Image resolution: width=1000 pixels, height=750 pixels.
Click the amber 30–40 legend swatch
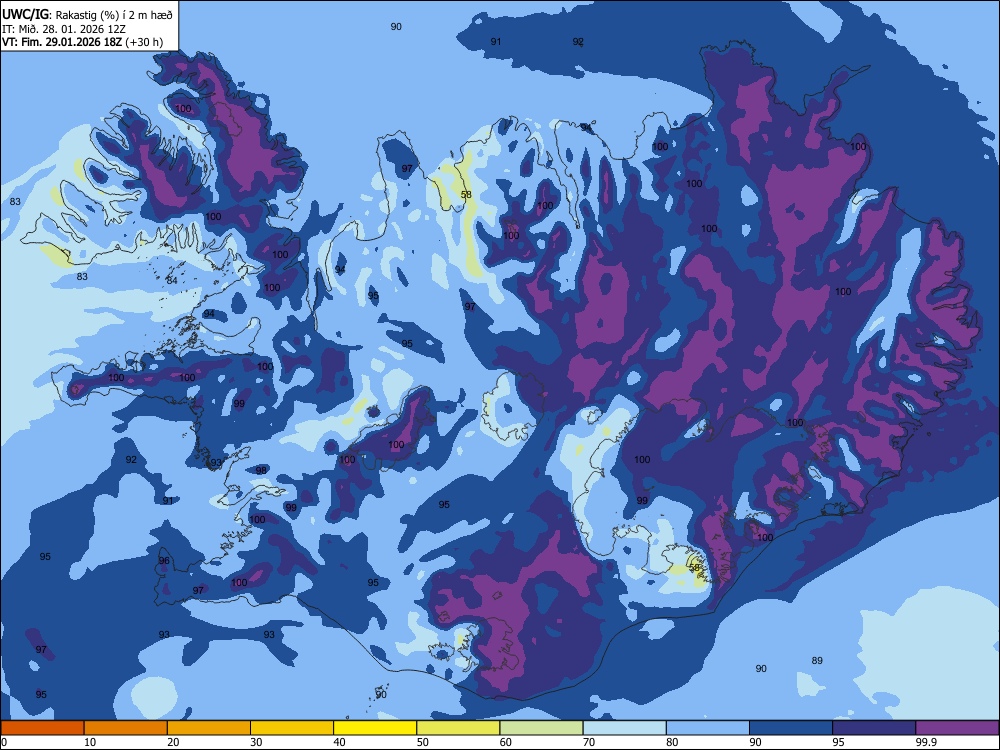(292, 728)
